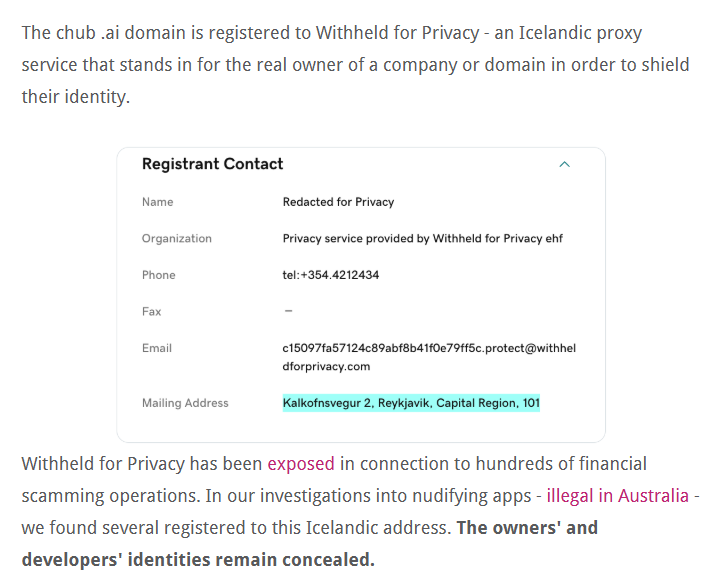This screenshot has width=727, height=578.
Task: Click the Email field label
Action: (x=157, y=348)
